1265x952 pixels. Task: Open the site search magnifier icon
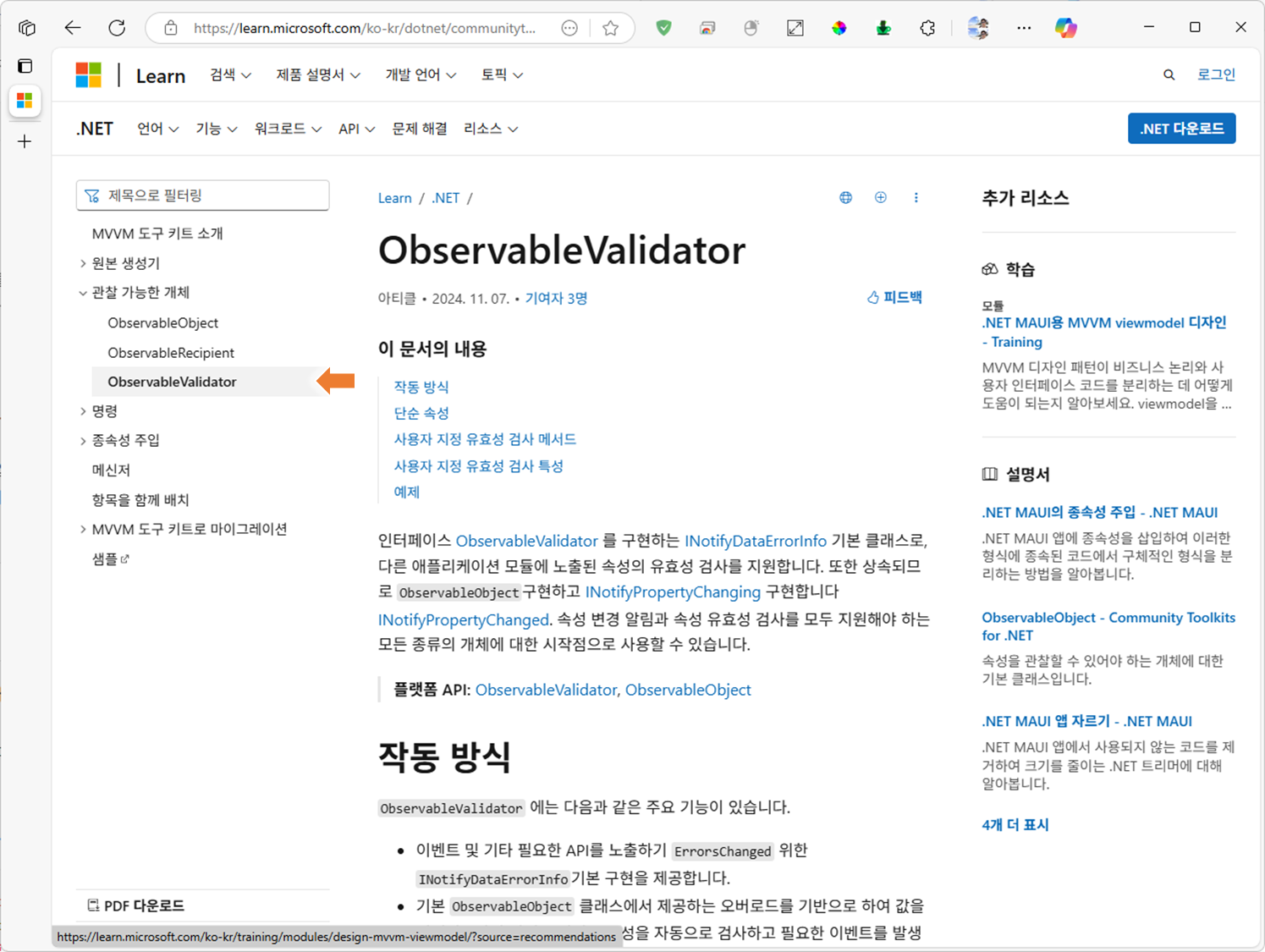[1169, 75]
